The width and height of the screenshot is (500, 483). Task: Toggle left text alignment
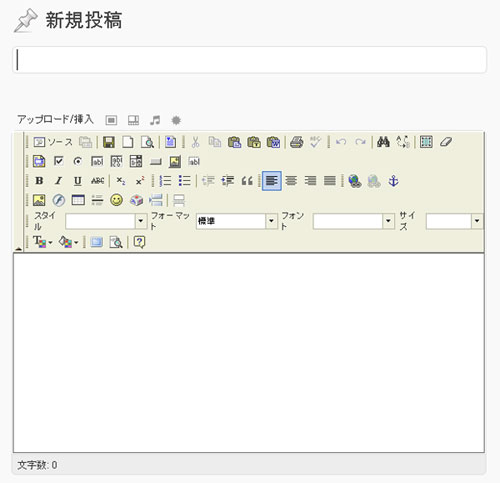click(x=272, y=181)
